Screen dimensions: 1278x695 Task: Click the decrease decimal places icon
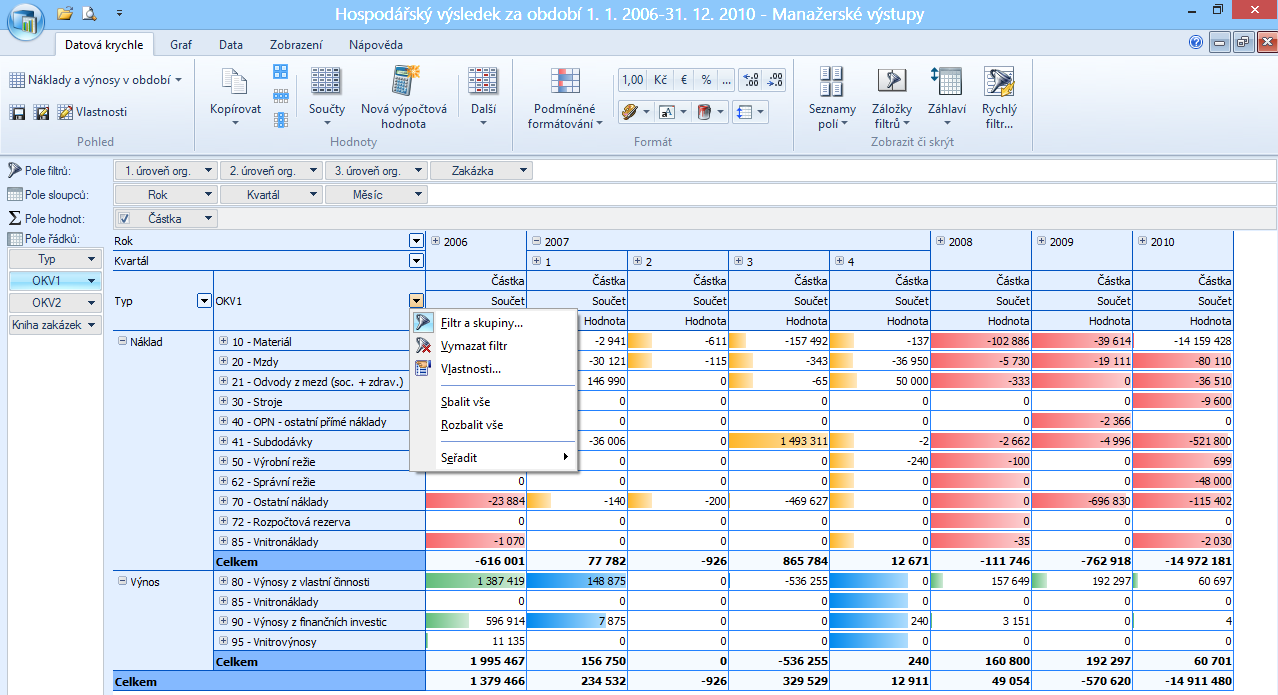775,80
